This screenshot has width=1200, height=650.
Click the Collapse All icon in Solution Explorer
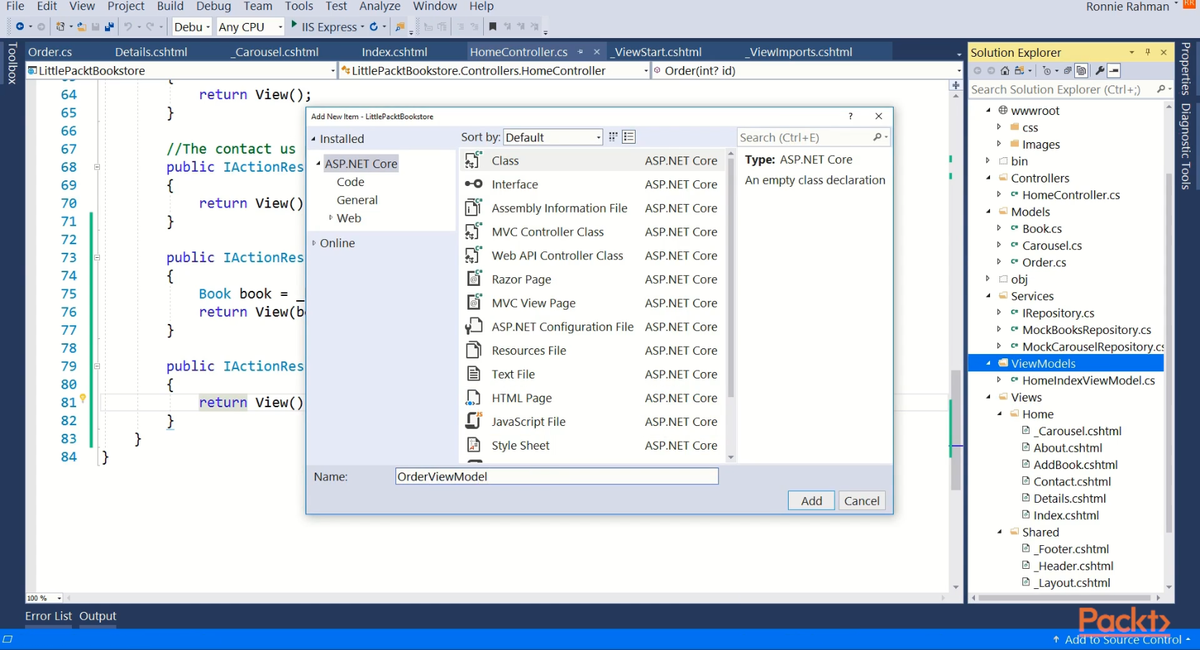point(1067,71)
